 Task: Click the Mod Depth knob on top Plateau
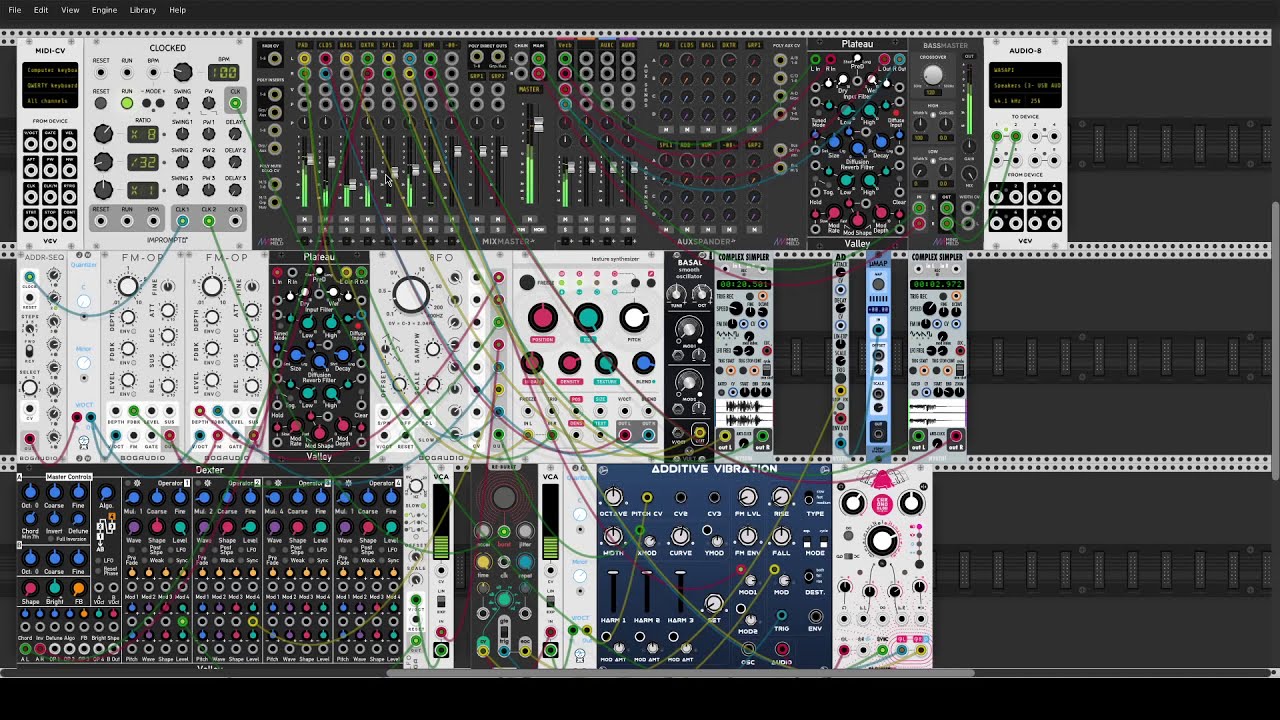881,213
